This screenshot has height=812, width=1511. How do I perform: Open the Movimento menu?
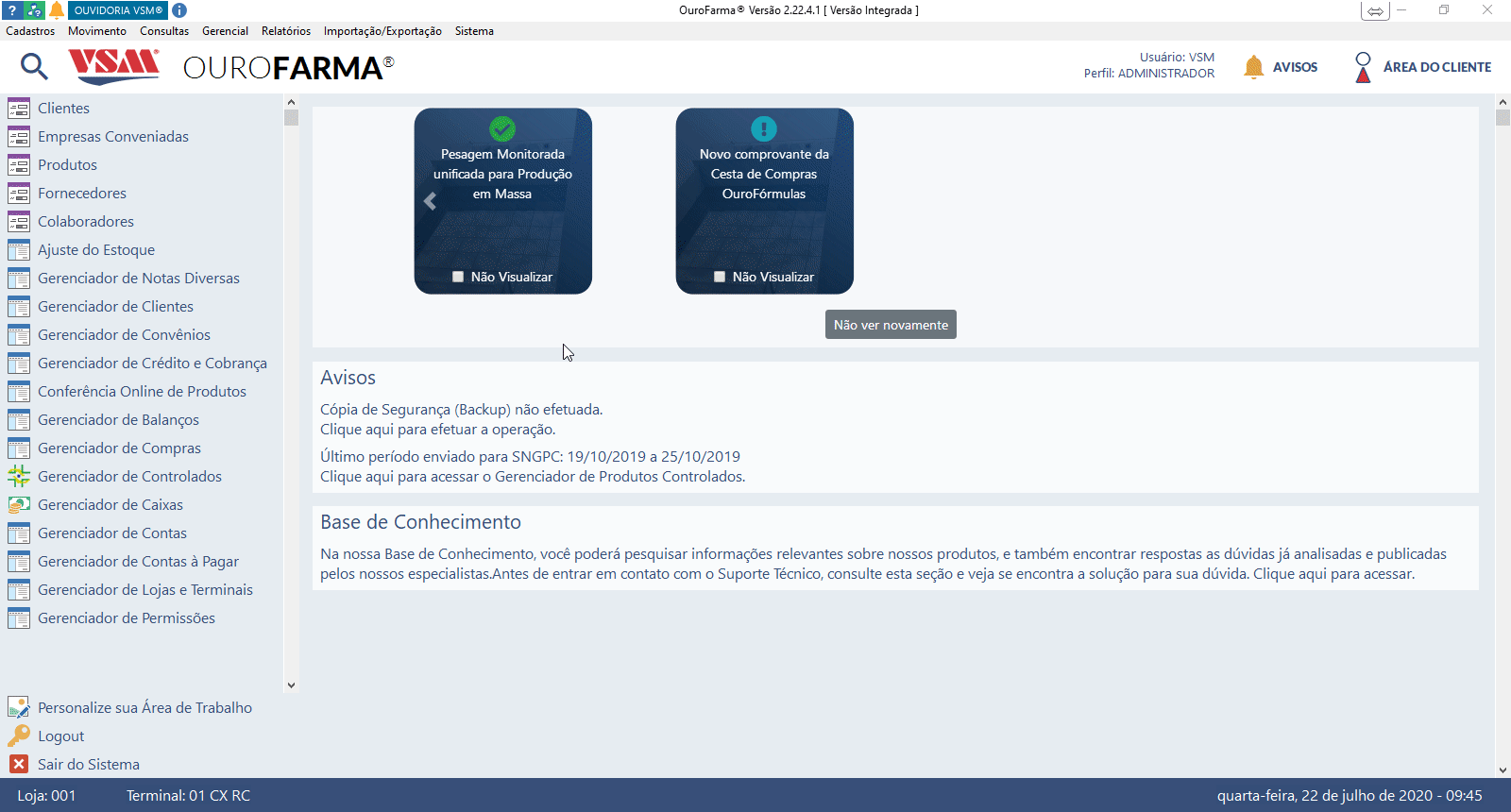pyautogui.click(x=97, y=31)
